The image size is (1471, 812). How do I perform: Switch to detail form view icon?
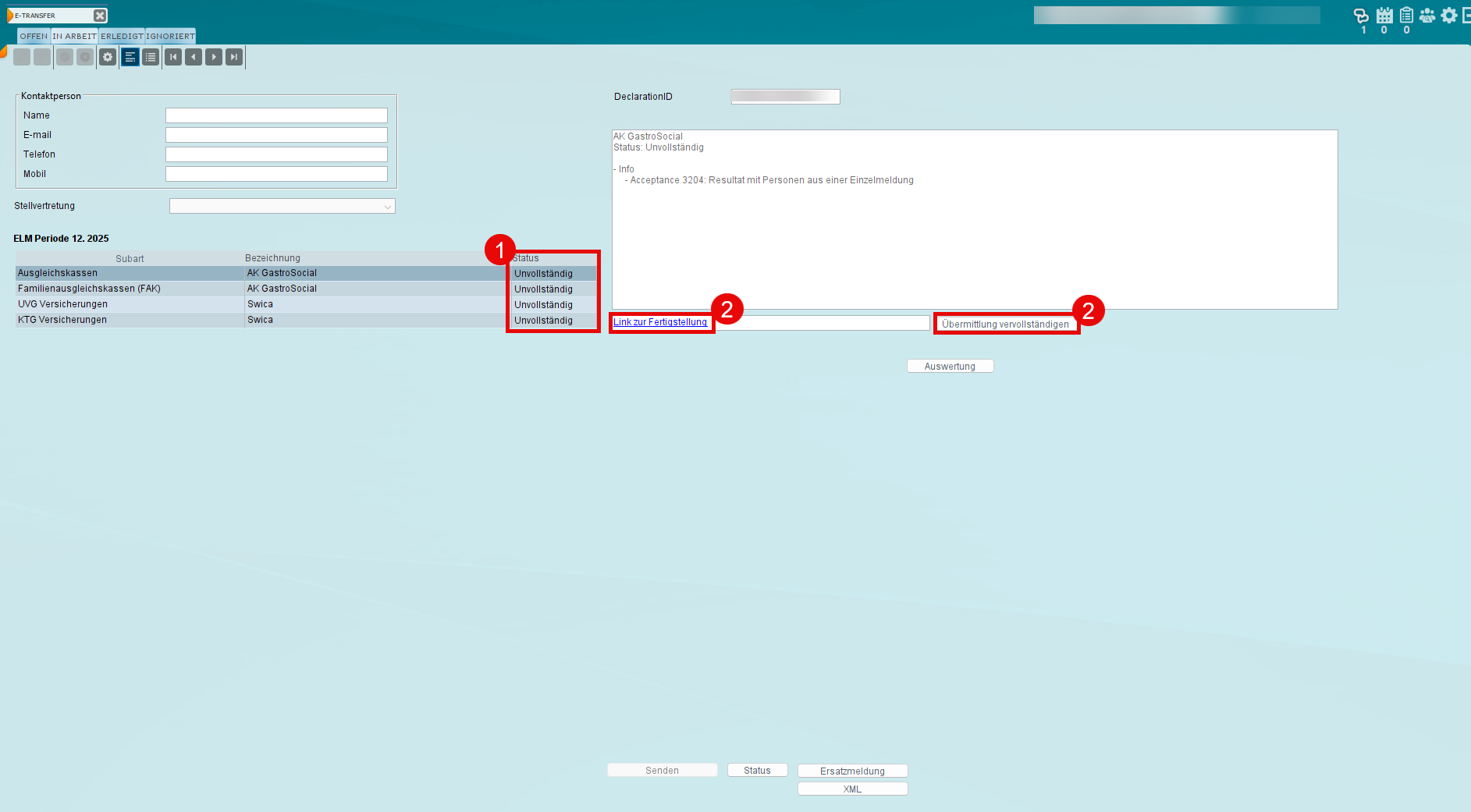click(130, 57)
